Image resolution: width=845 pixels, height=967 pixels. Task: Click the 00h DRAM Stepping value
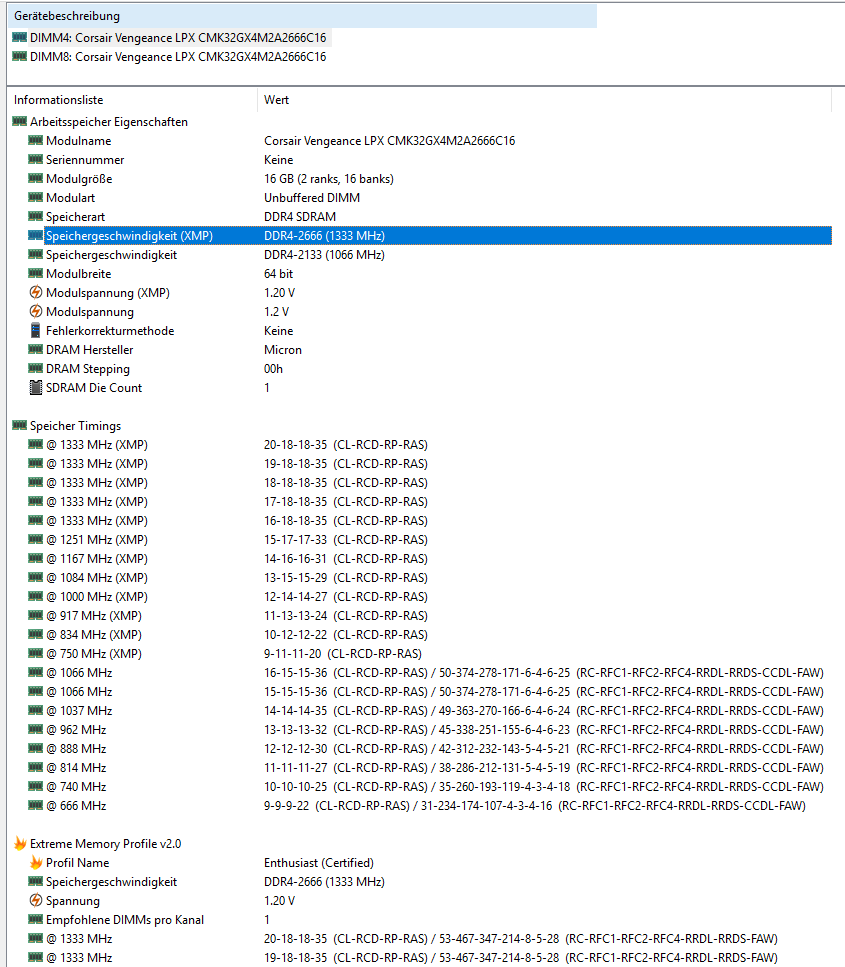273,369
